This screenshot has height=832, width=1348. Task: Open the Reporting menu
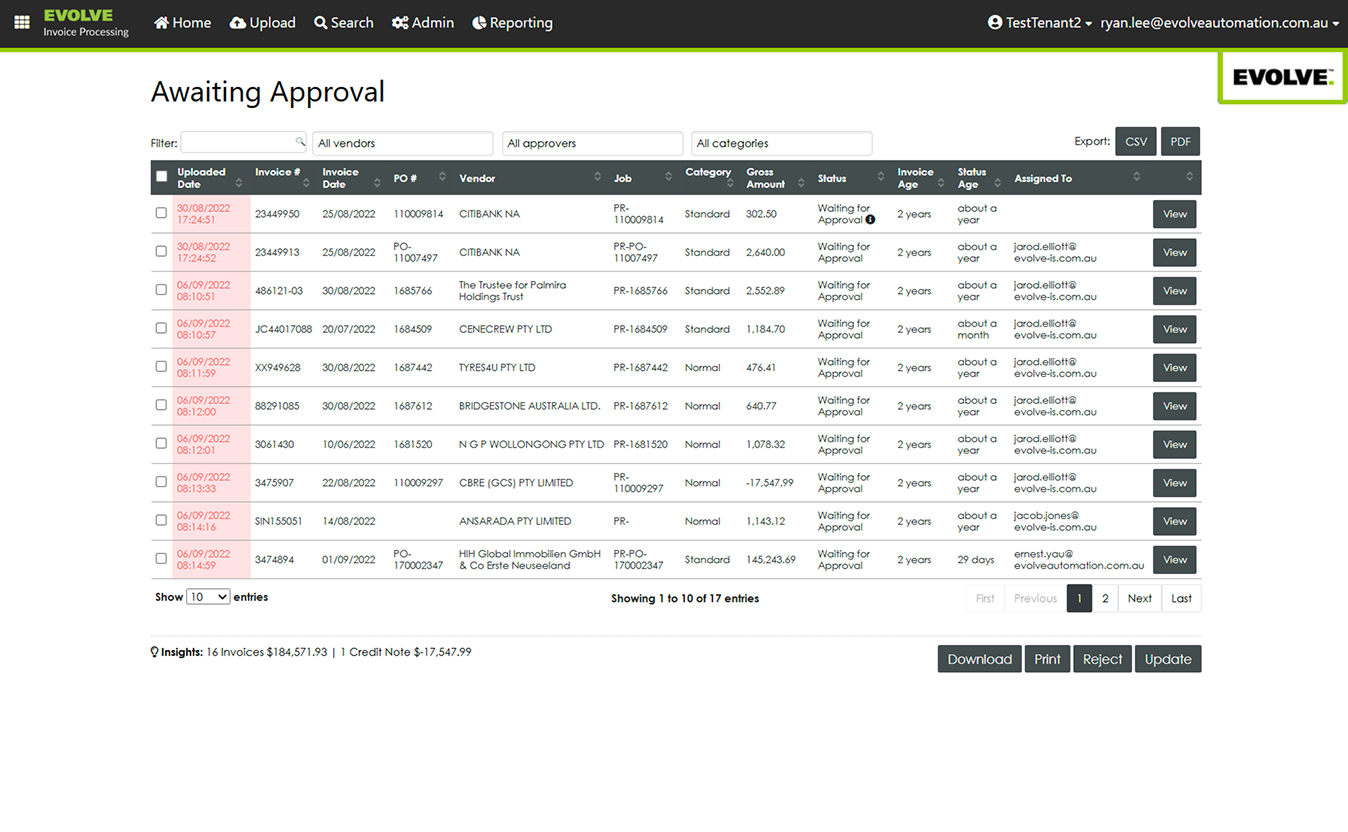tap(512, 22)
